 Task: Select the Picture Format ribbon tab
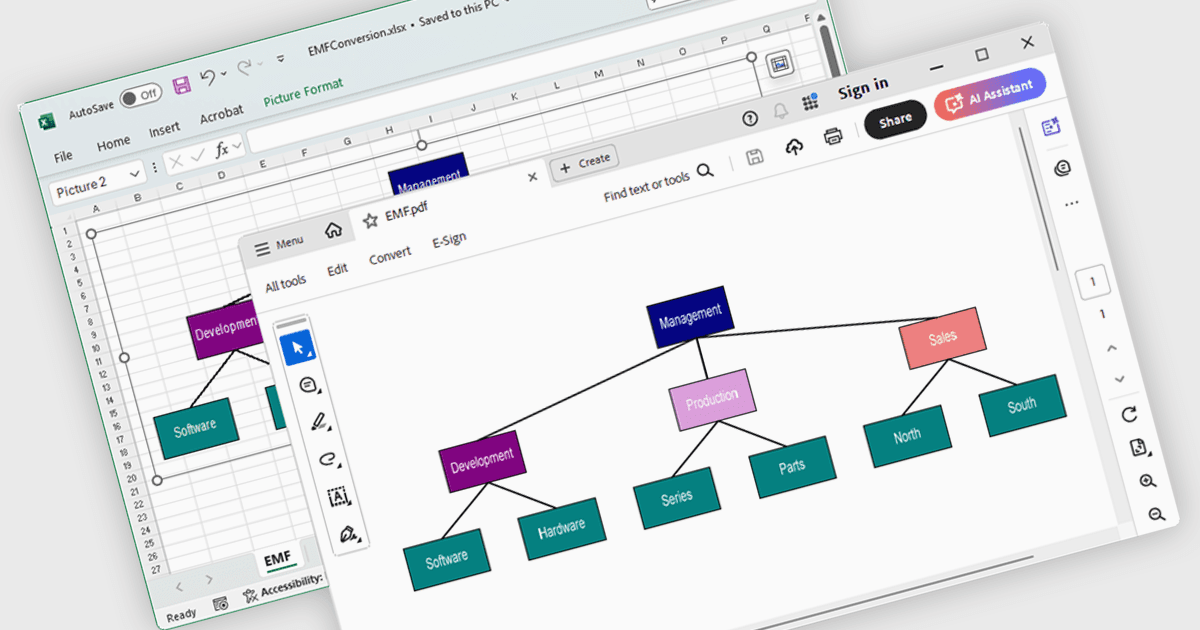302,94
